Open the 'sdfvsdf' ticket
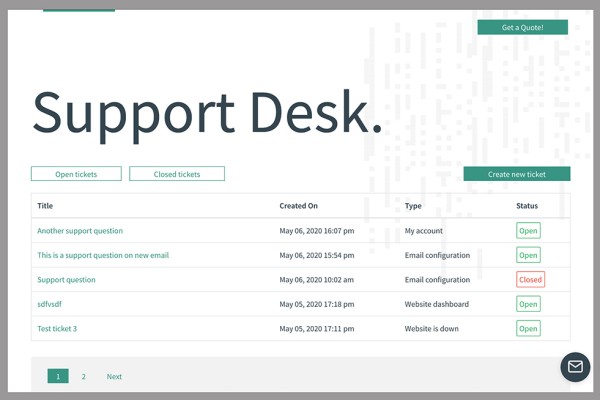 (x=49, y=304)
